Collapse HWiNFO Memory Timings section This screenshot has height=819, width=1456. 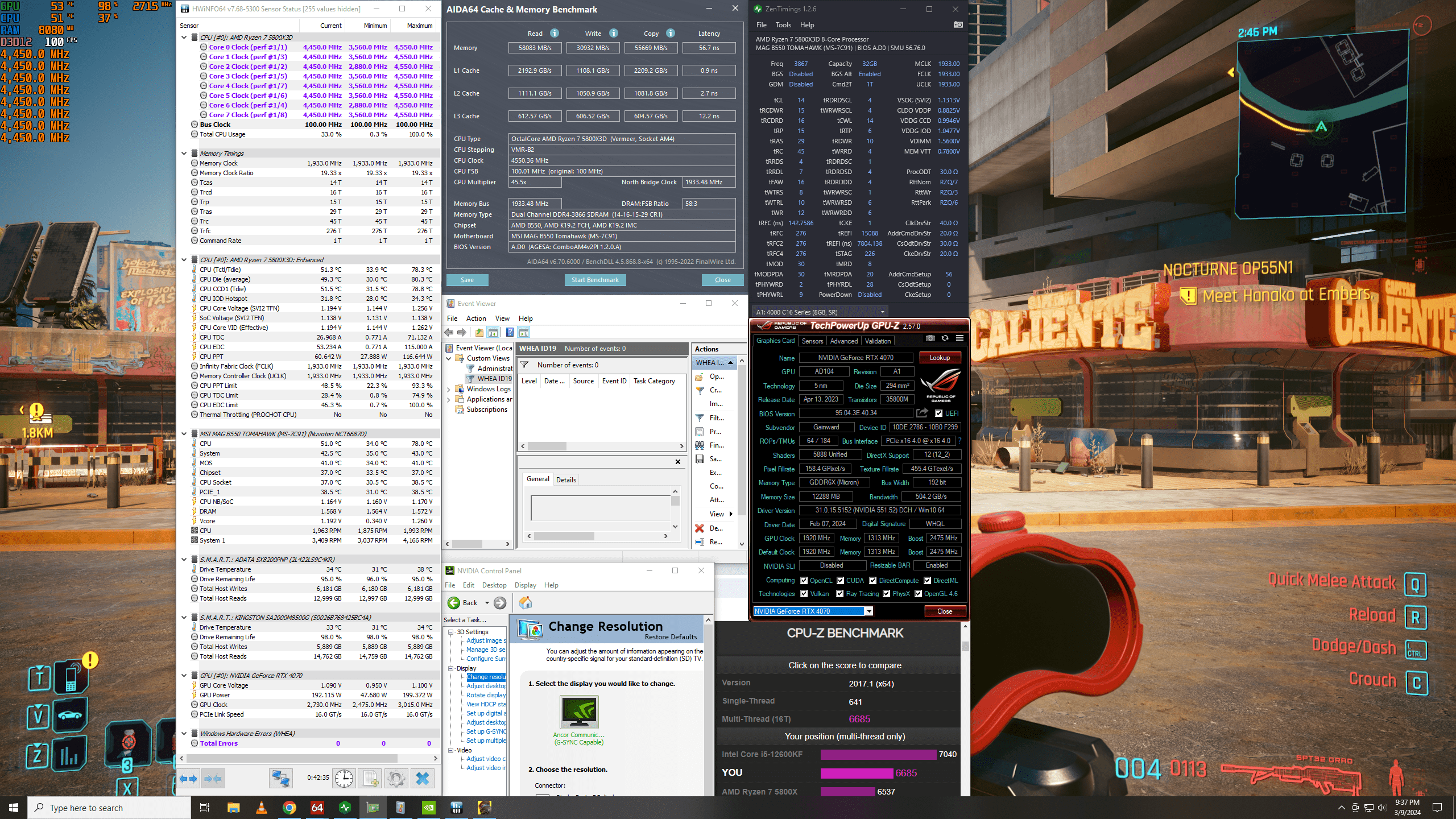[x=184, y=154]
